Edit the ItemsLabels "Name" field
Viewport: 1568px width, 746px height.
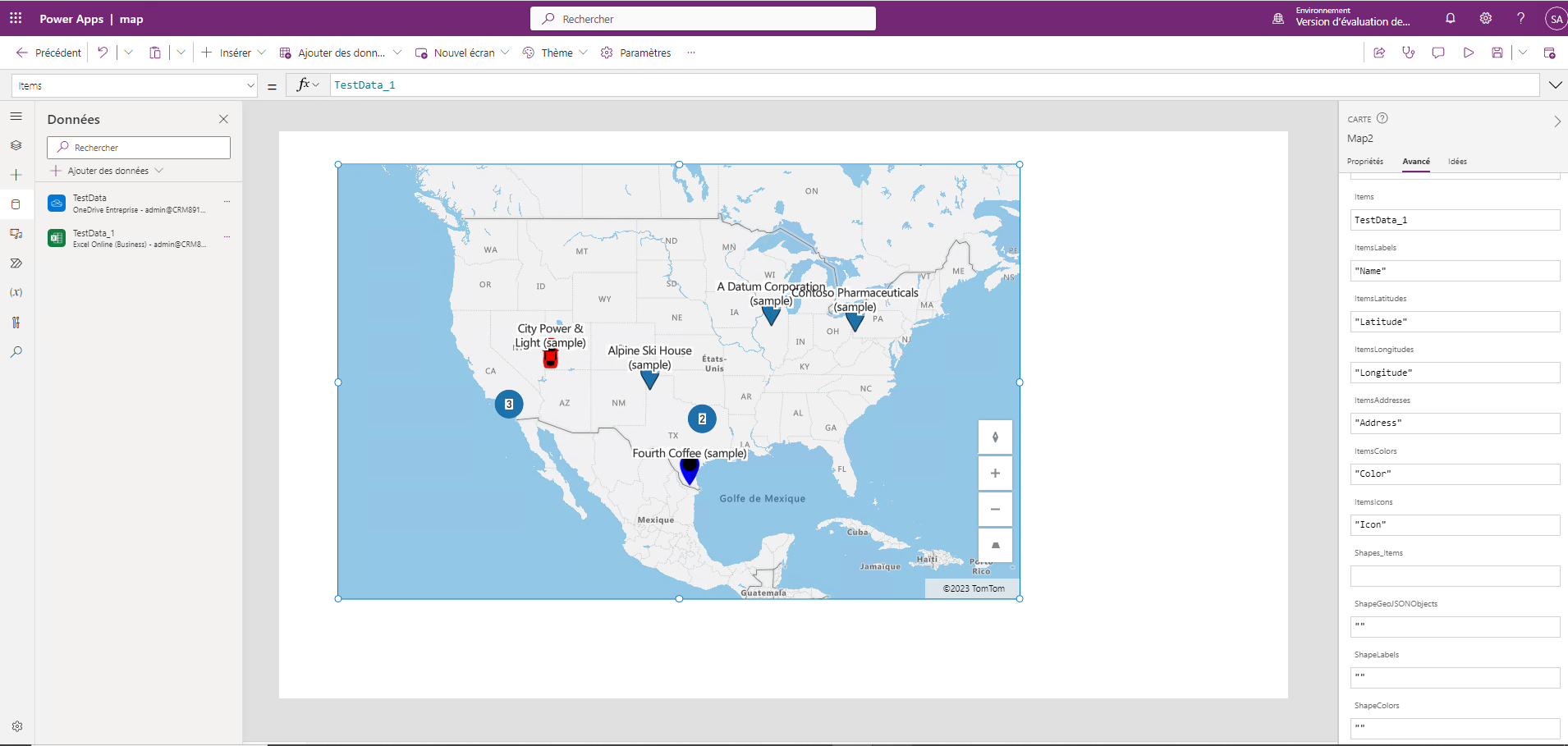click(1455, 271)
